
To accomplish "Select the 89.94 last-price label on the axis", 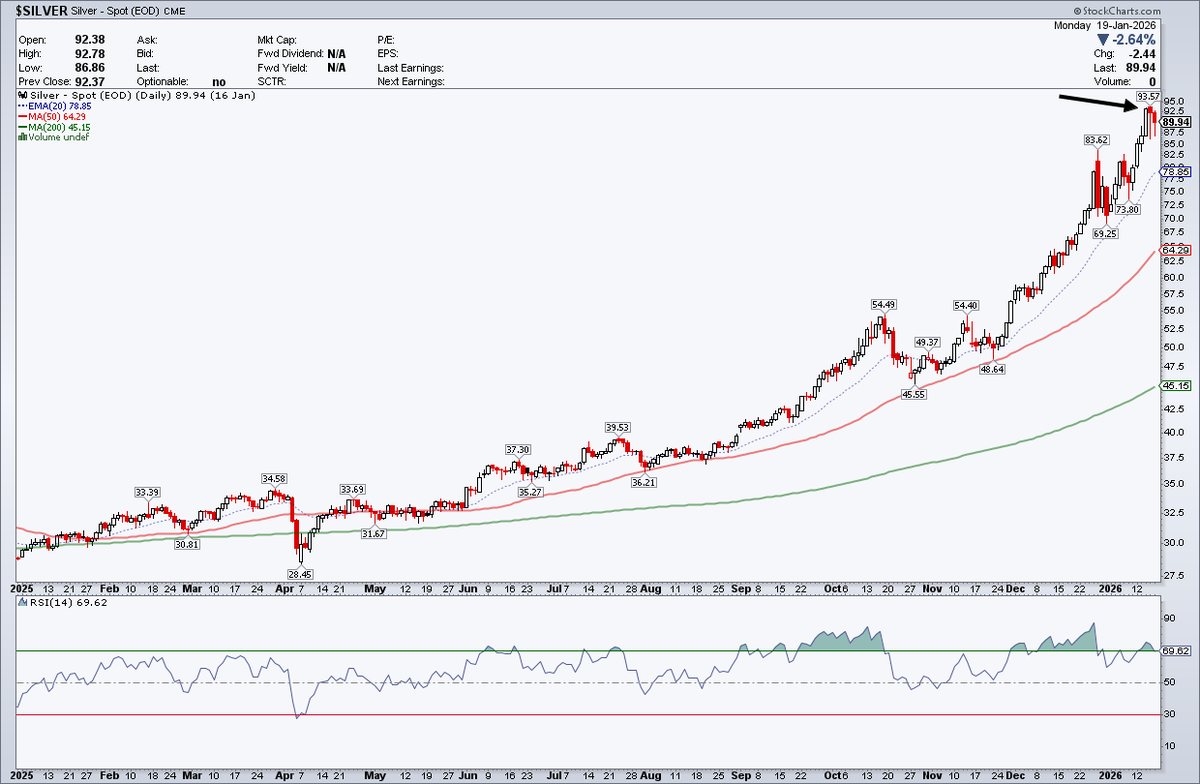I will click(x=1177, y=120).
